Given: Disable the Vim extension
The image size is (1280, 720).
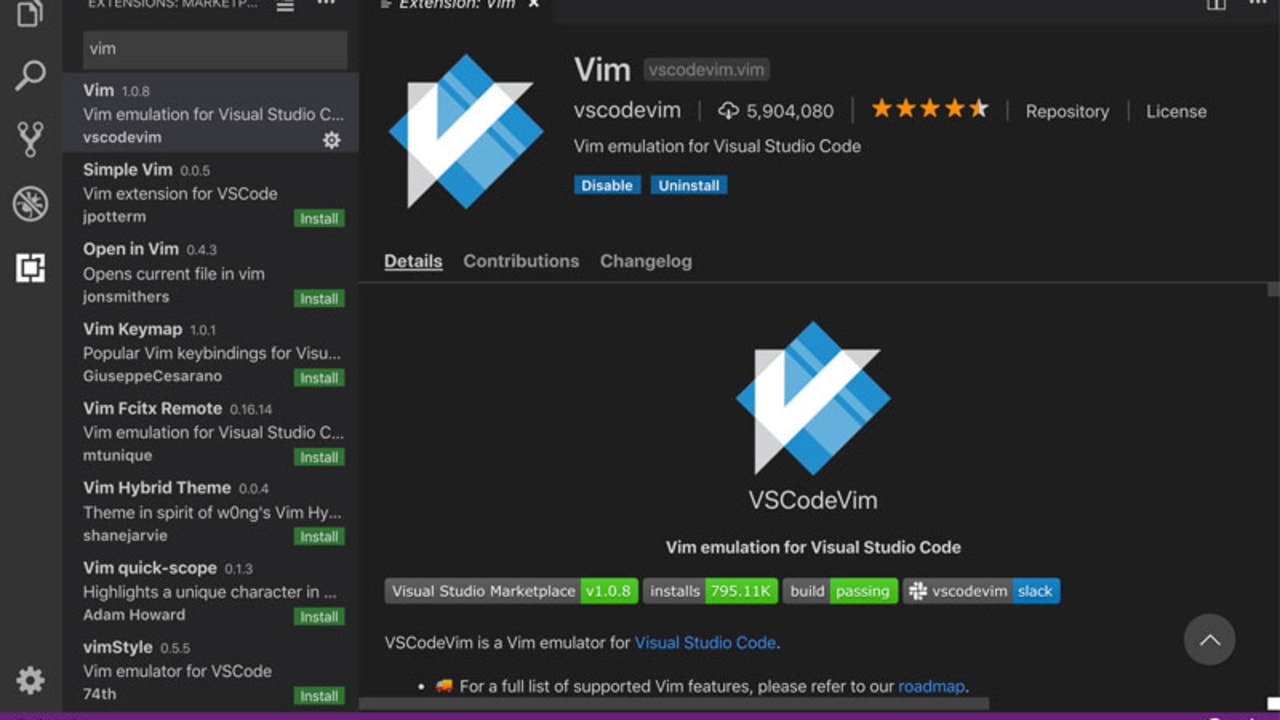Looking at the screenshot, I should (x=607, y=185).
